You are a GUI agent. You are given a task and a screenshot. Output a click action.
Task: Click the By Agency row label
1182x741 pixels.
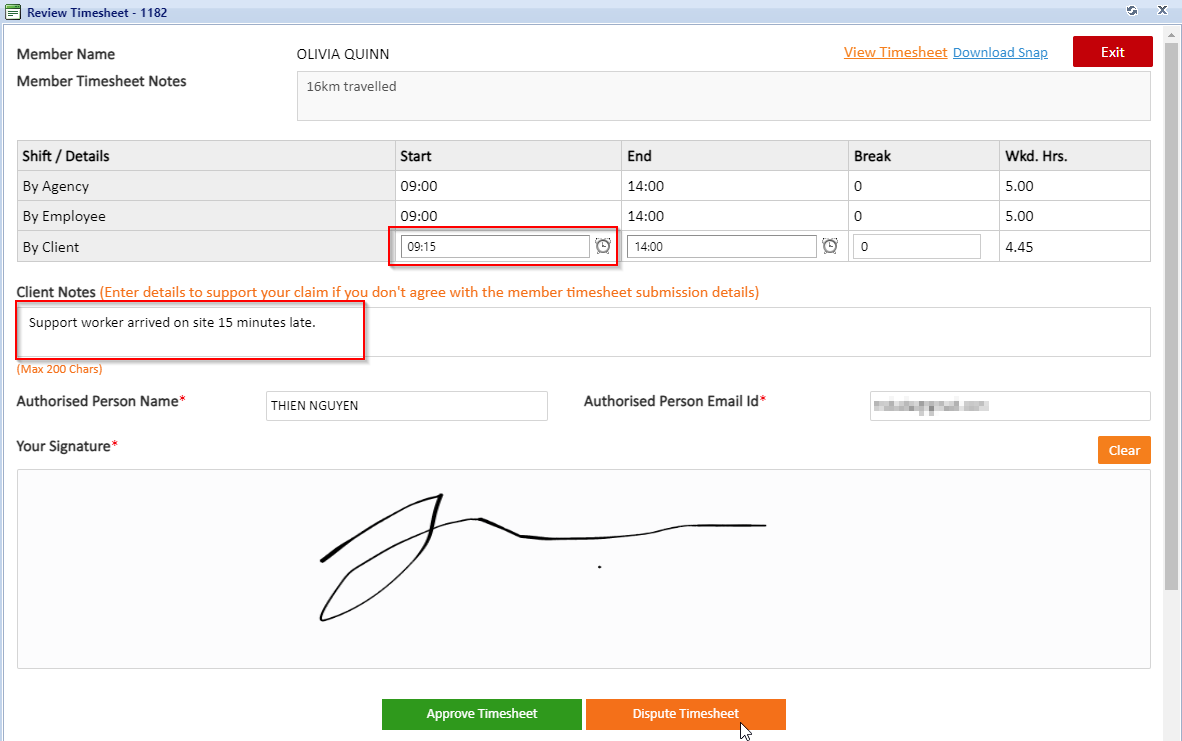coord(56,186)
